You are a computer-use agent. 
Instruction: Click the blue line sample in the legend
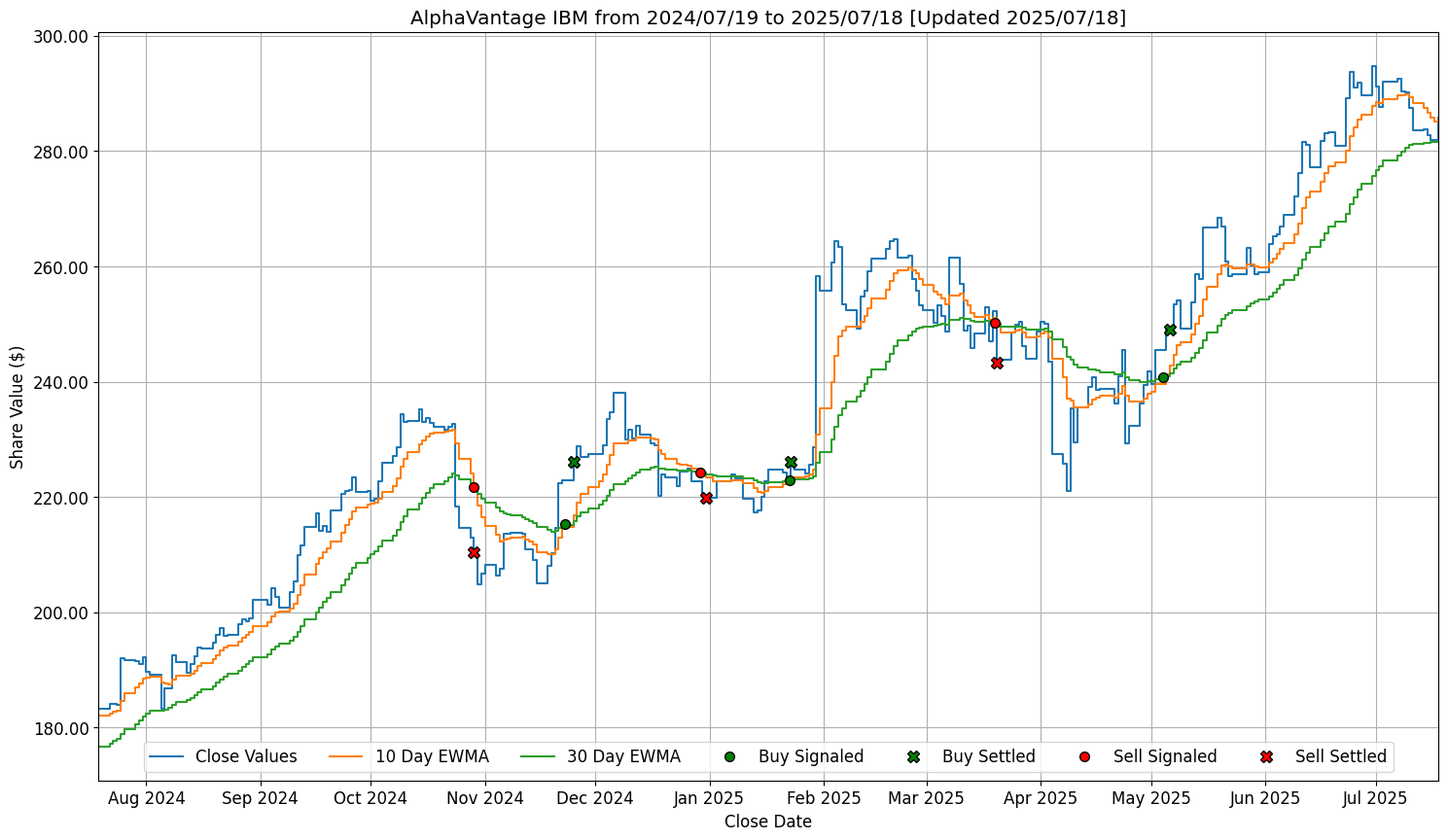click(166, 756)
